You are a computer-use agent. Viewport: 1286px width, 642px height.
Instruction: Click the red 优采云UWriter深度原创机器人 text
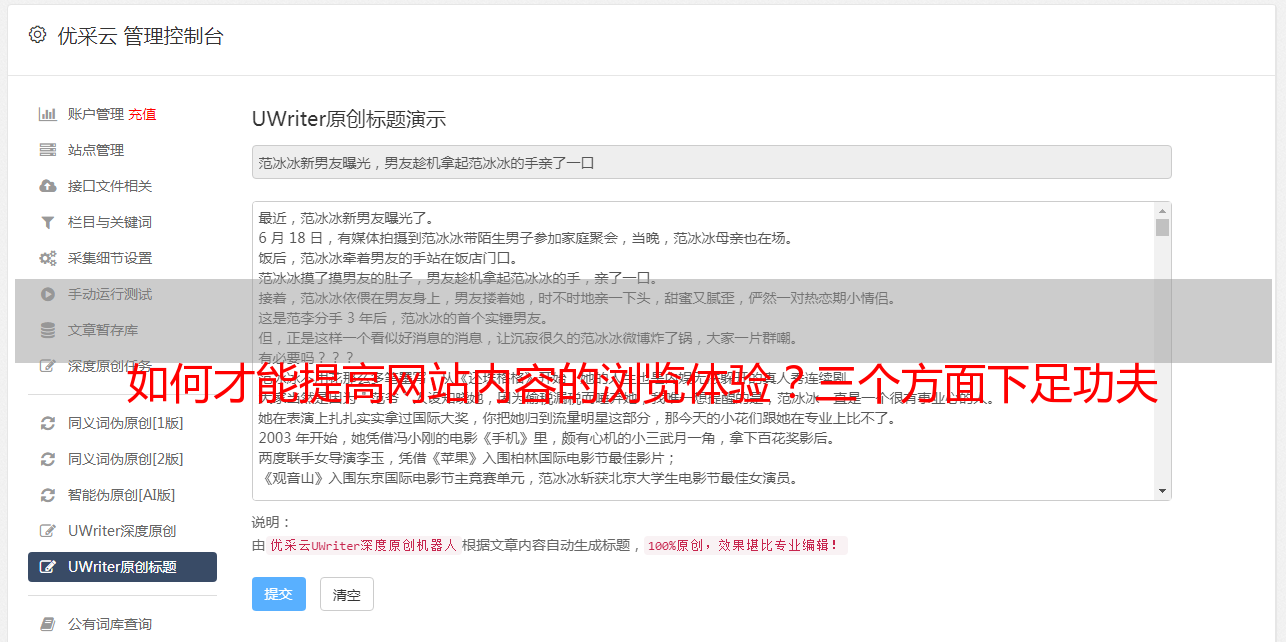coord(363,546)
